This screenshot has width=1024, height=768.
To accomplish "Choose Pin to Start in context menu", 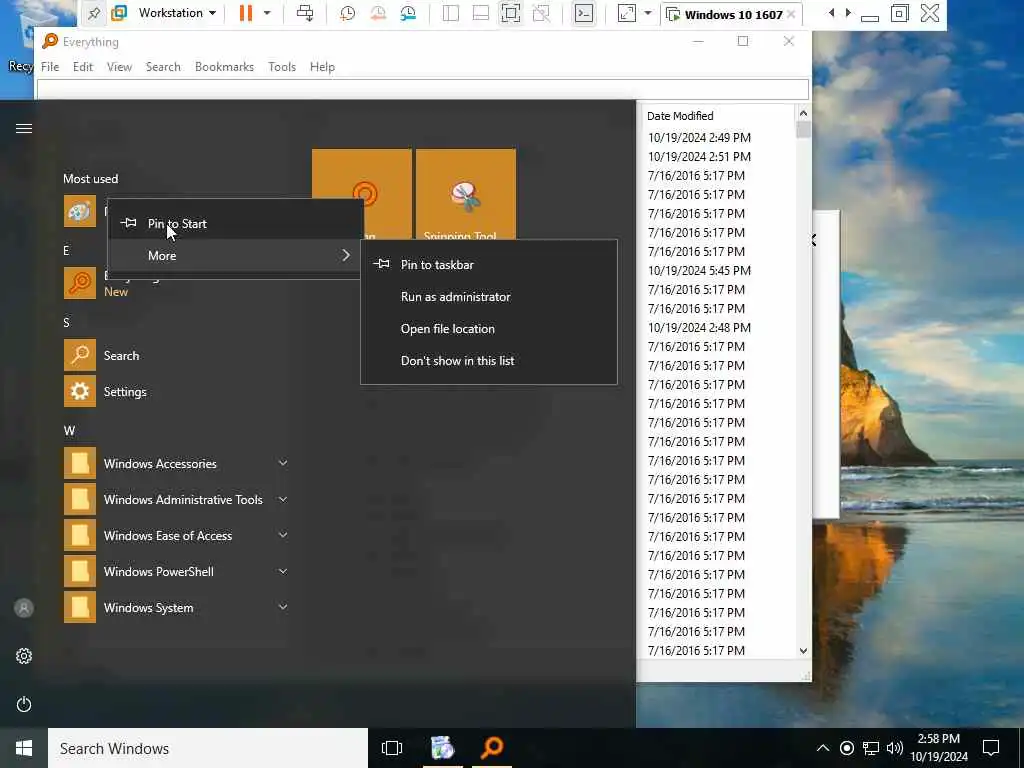I will (x=235, y=223).
